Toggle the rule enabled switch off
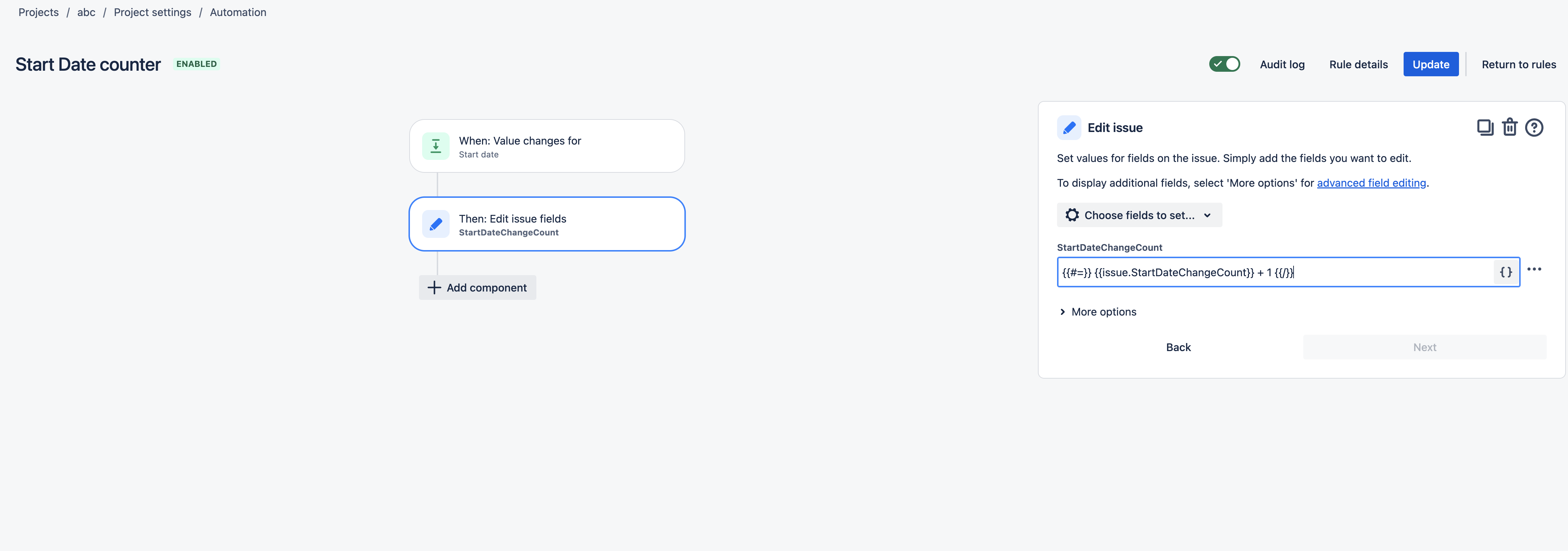Viewport: 1568px width, 551px height. 1224,64
